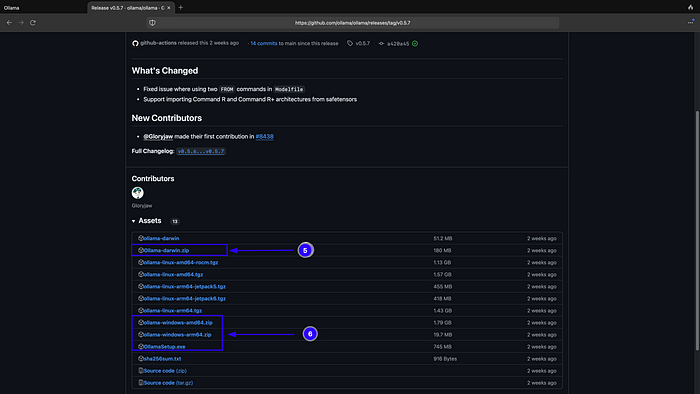The image size is (700, 394).
Task: Download Source code (zip)
Action: (x=165, y=371)
